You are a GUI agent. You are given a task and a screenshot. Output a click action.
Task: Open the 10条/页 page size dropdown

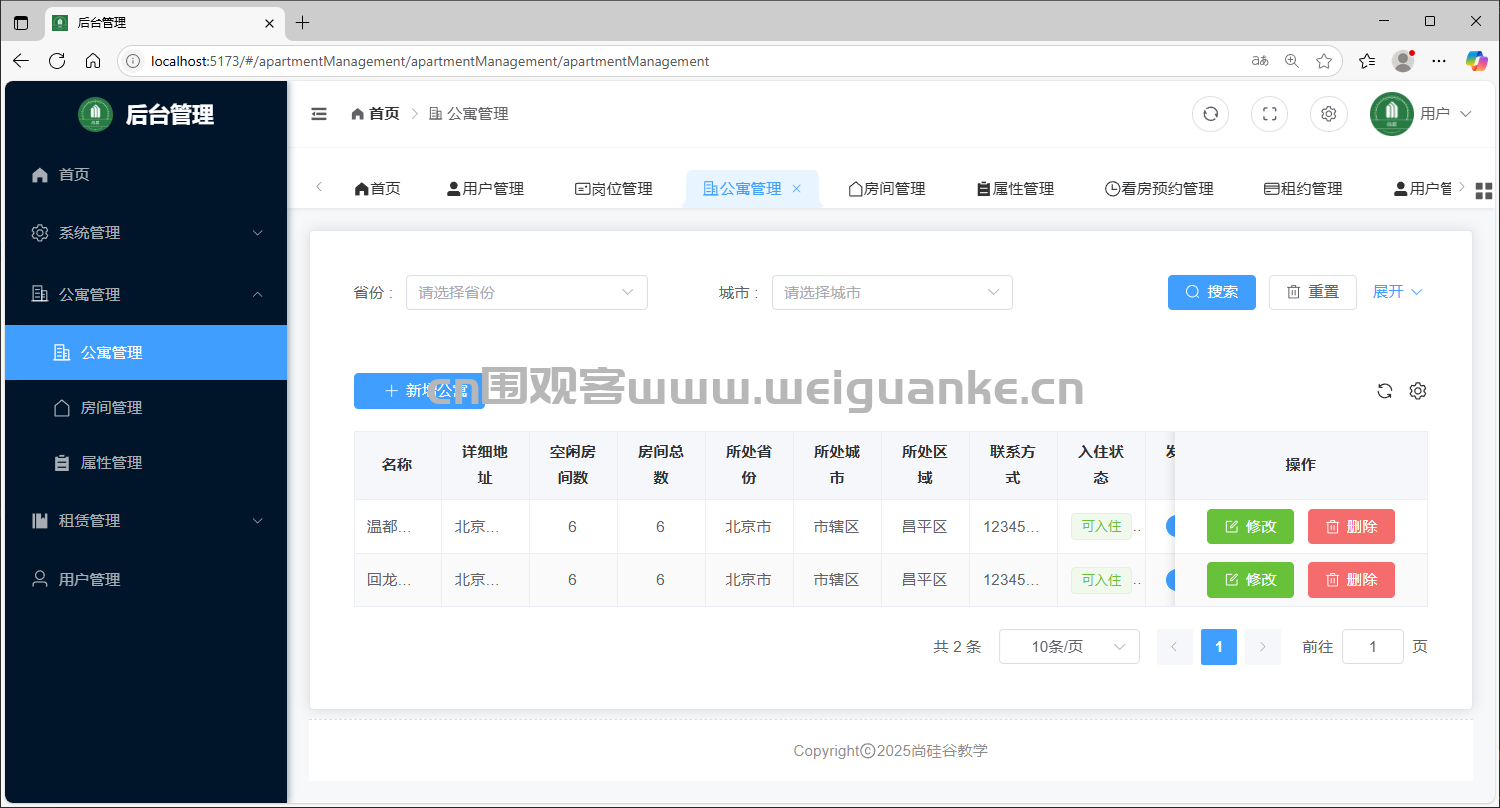(x=1069, y=647)
